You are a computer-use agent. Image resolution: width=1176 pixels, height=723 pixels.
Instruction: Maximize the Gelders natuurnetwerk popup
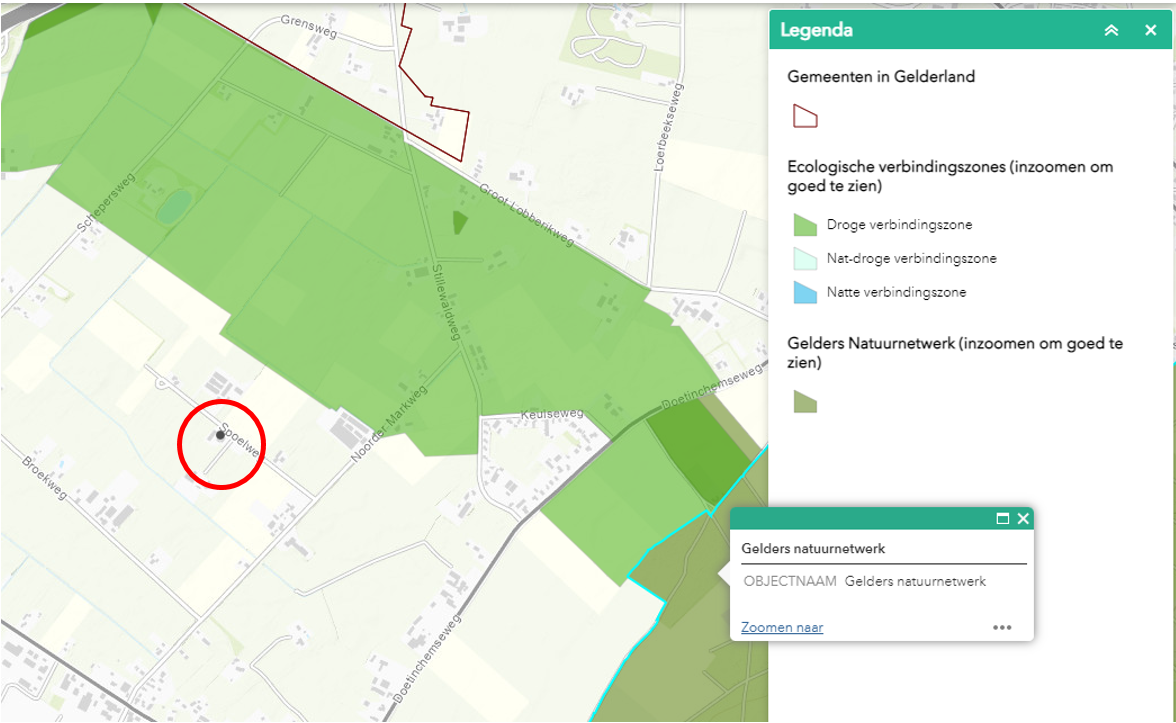(x=1003, y=519)
